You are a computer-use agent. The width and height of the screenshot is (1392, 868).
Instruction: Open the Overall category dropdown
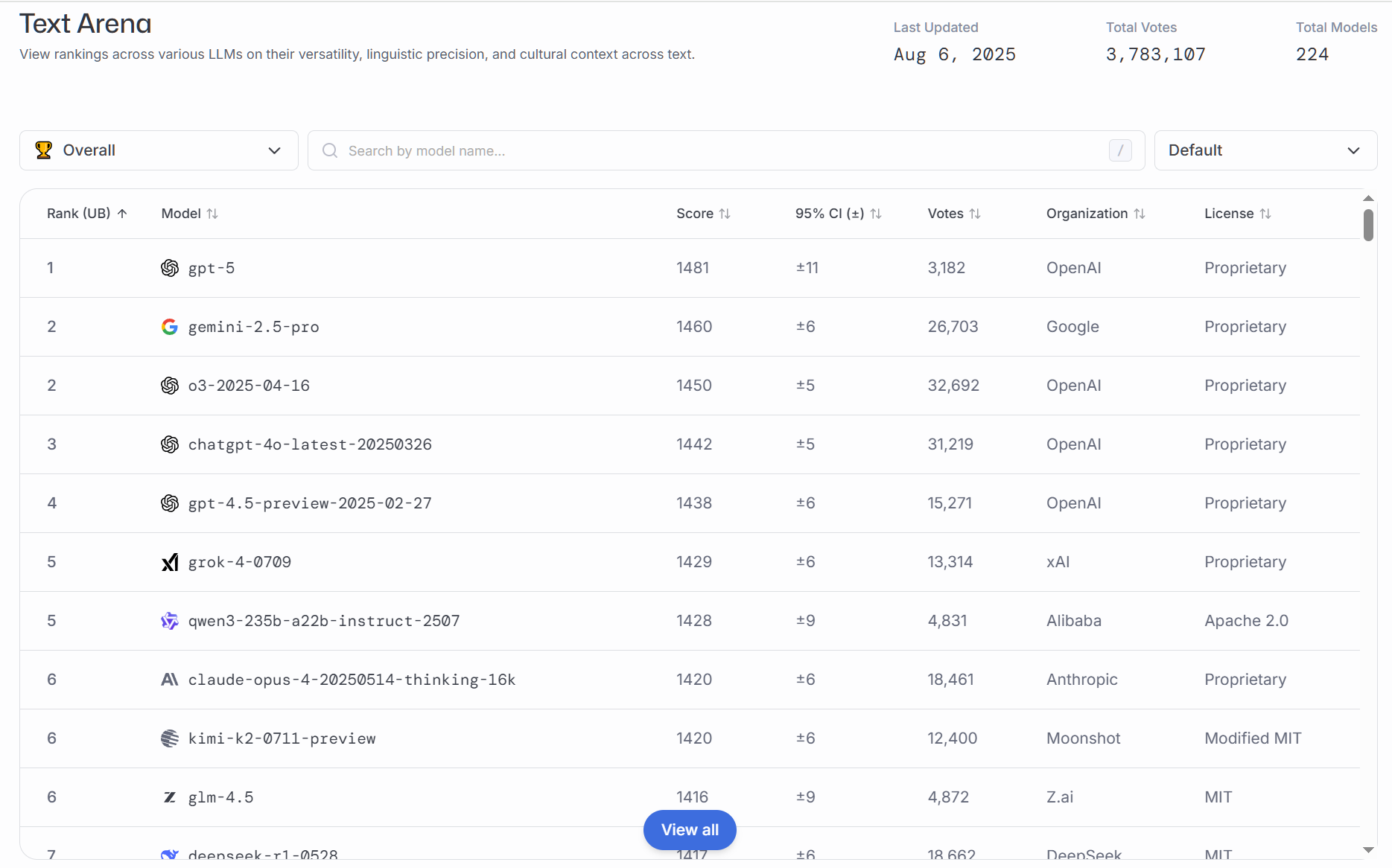(x=159, y=150)
